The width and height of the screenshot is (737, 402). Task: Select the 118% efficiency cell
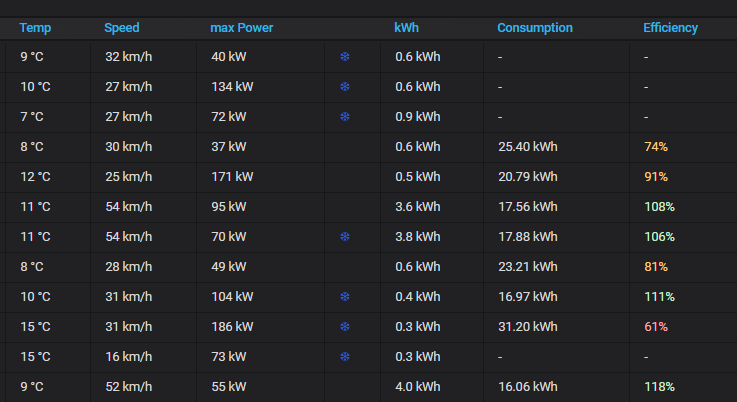tap(659, 386)
